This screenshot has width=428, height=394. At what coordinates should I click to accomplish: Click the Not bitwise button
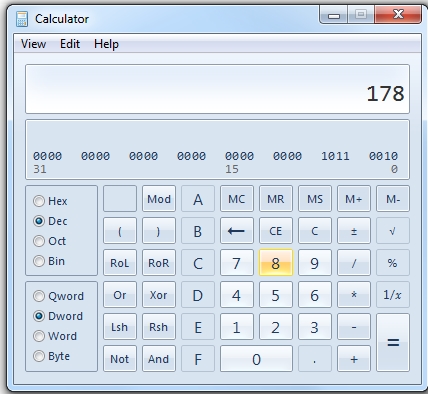pos(120,359)
